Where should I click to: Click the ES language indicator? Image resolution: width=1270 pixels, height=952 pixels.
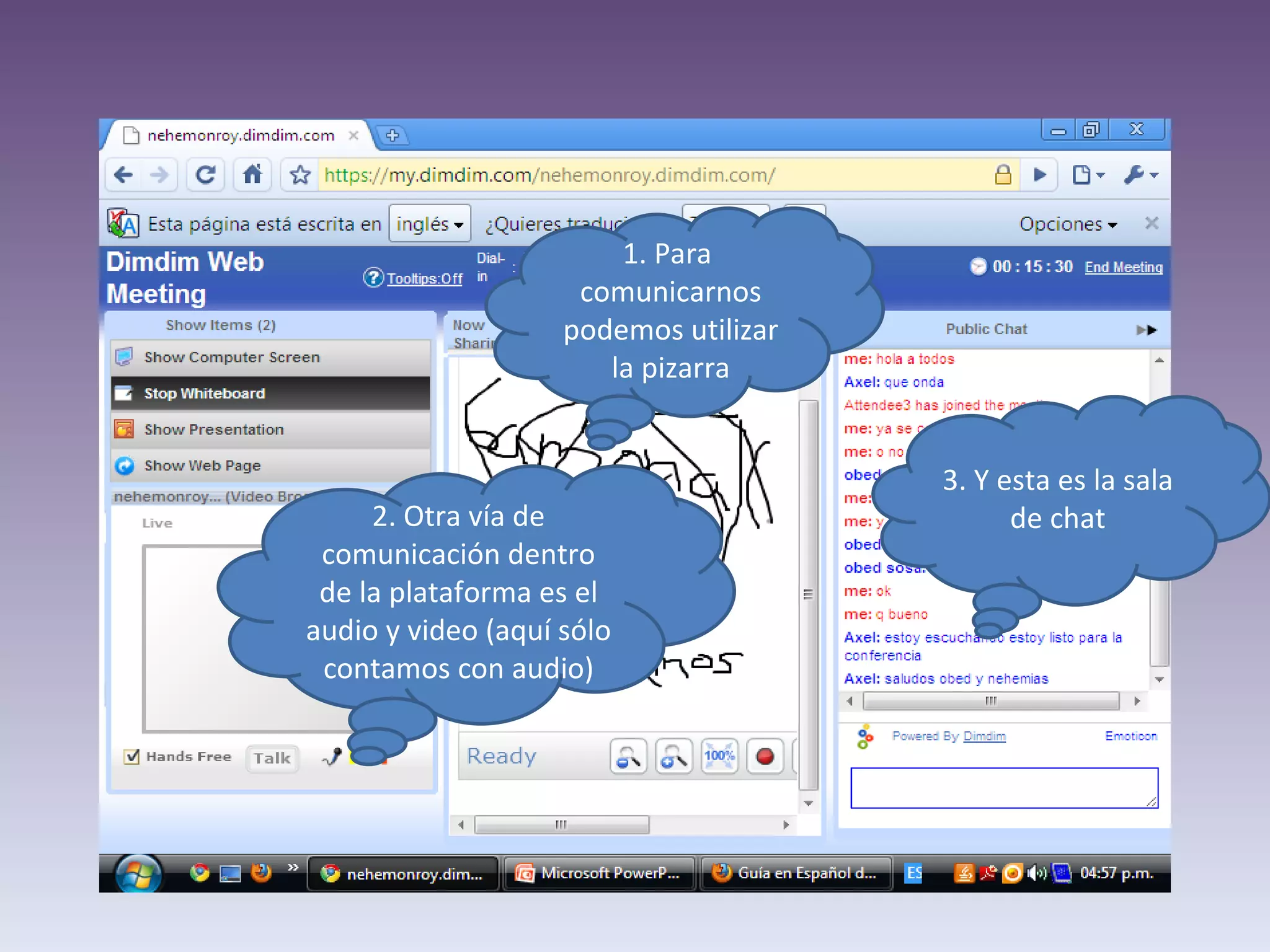pyautogui.click(x=913, y=874)
